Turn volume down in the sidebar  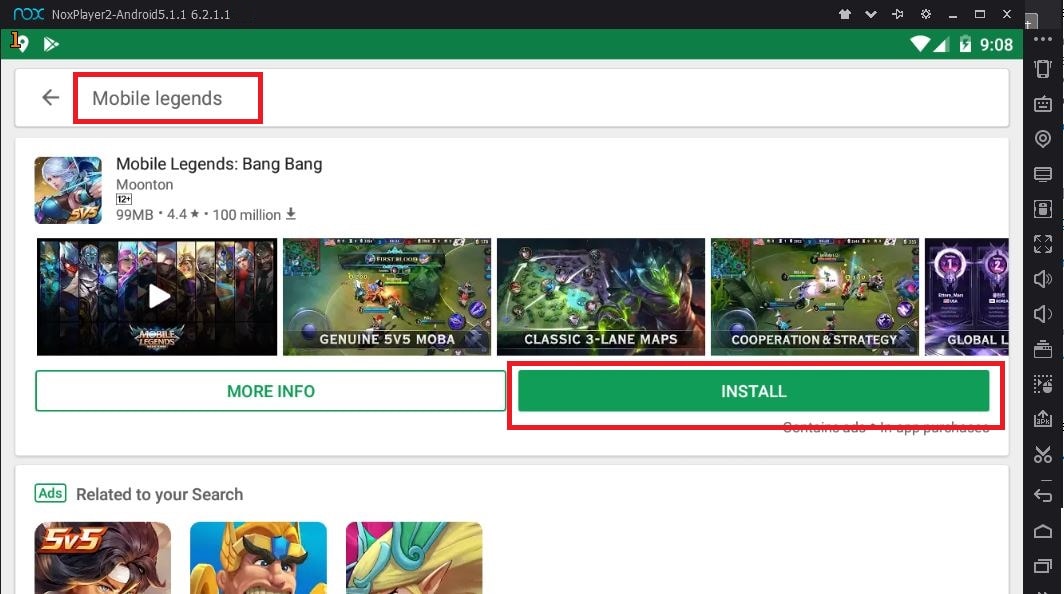(1043, 314)
